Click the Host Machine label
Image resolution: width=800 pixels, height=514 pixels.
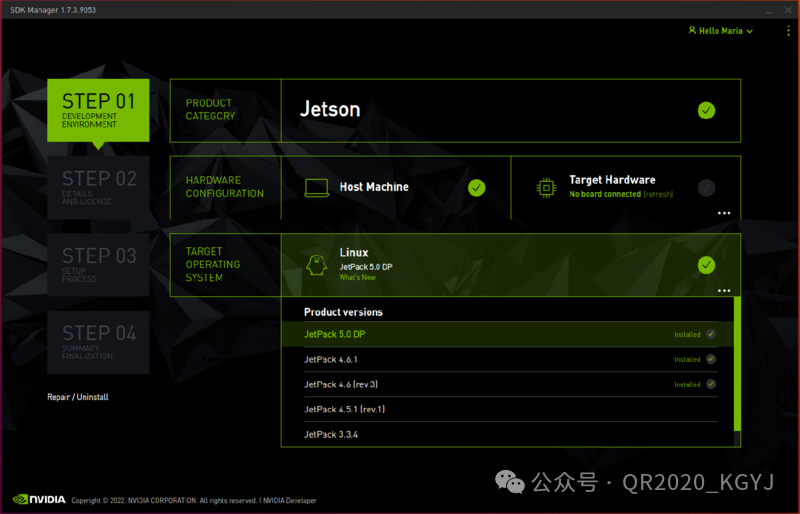(x=374, y=187)
